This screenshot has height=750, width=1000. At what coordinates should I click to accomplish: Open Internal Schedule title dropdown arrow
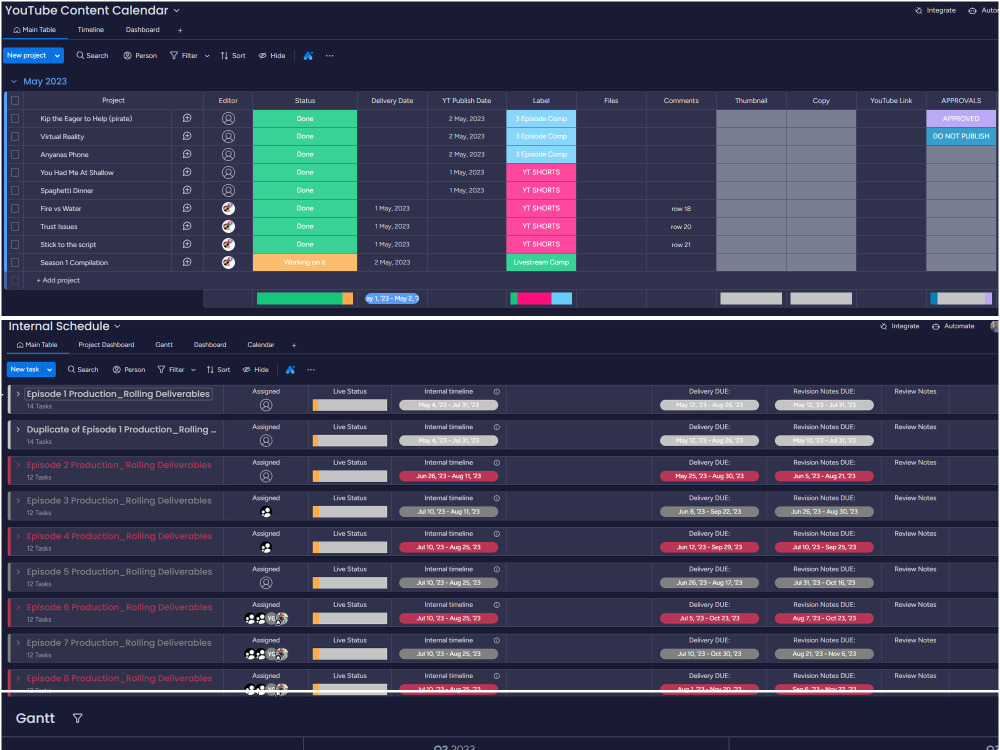tap(117, 326)
